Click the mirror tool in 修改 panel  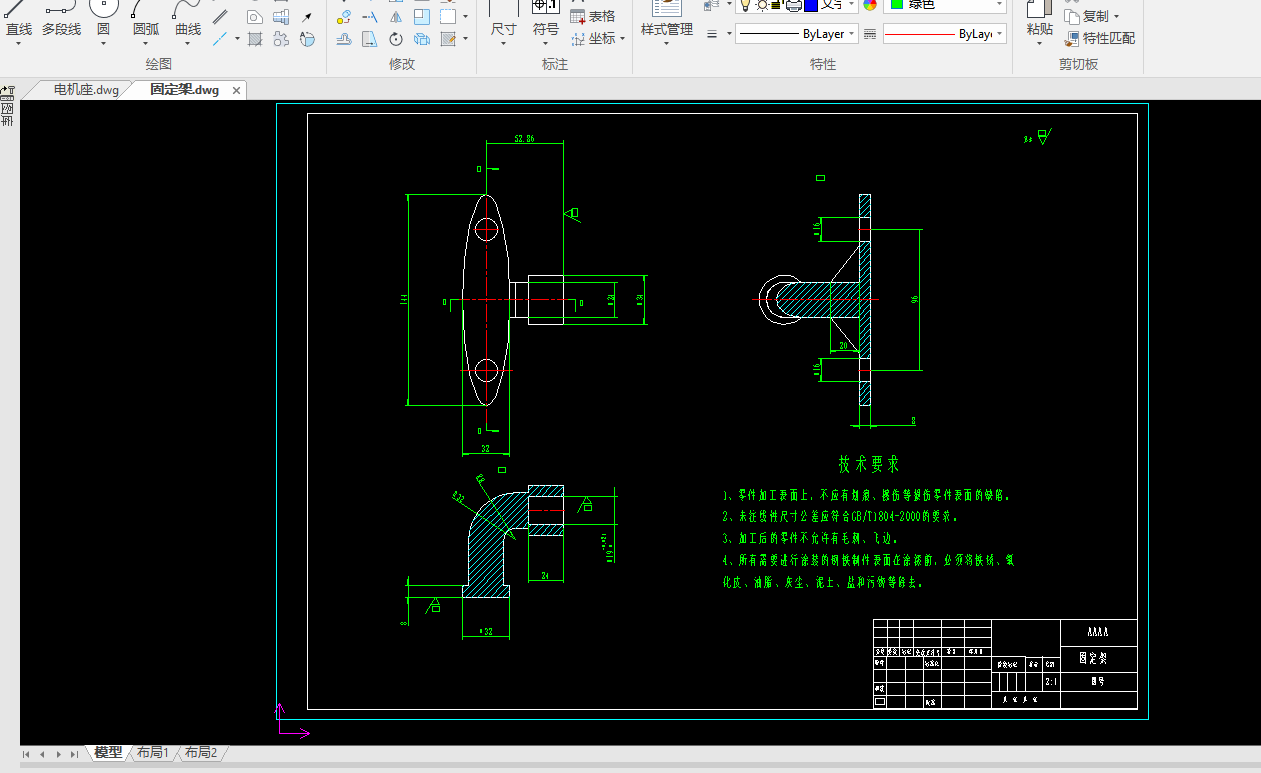[396, 17]
